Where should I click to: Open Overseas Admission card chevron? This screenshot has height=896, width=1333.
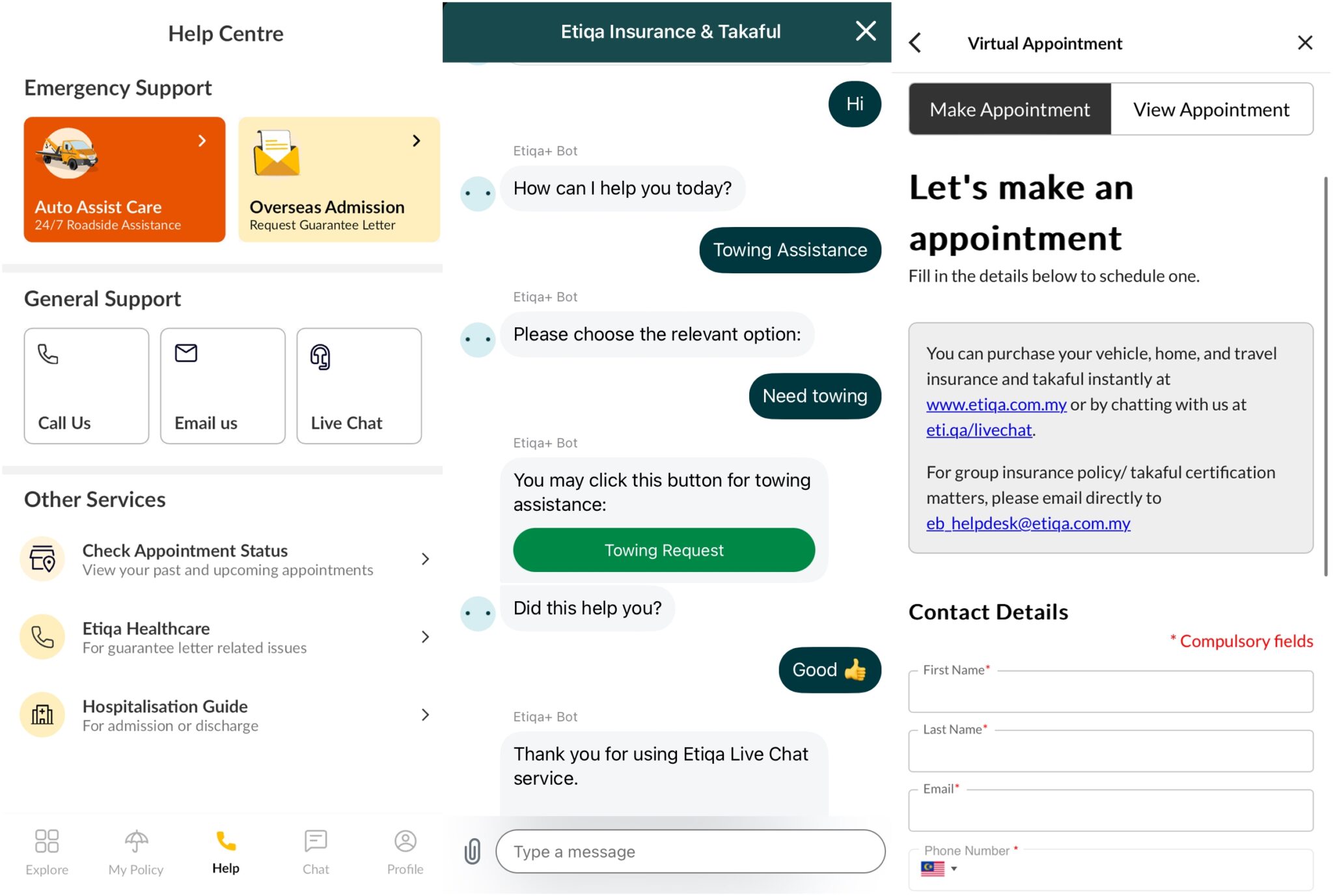(417, 141)
